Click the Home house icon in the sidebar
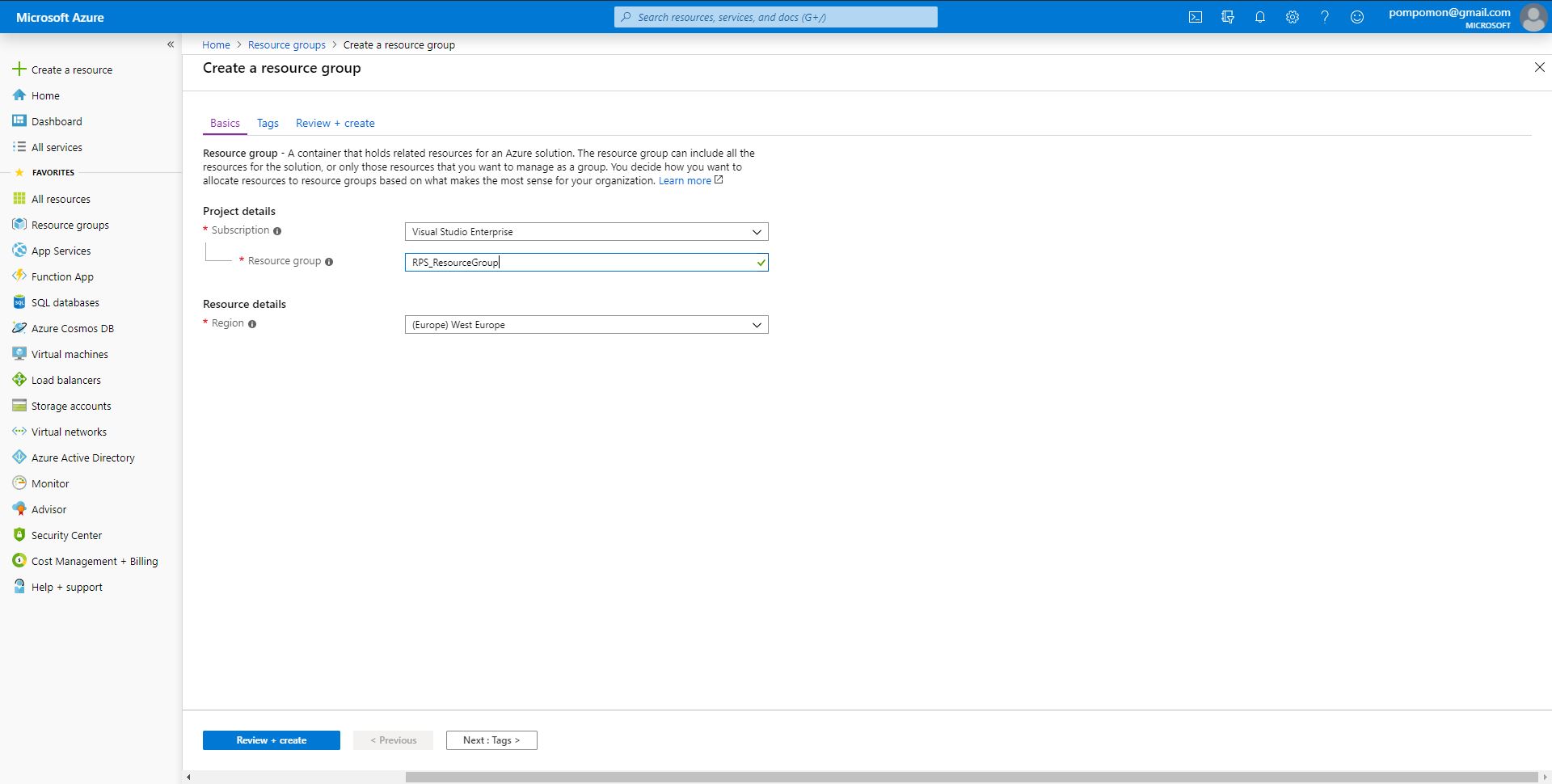1552x784 pixels. [x=19, y=95]
